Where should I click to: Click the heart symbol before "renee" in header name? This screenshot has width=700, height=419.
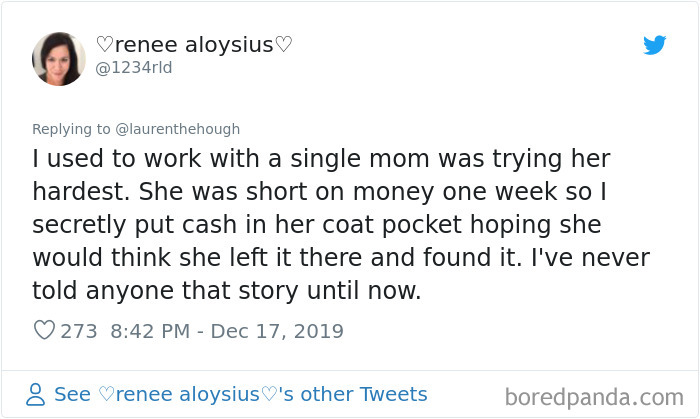click(x=105, y=45)
